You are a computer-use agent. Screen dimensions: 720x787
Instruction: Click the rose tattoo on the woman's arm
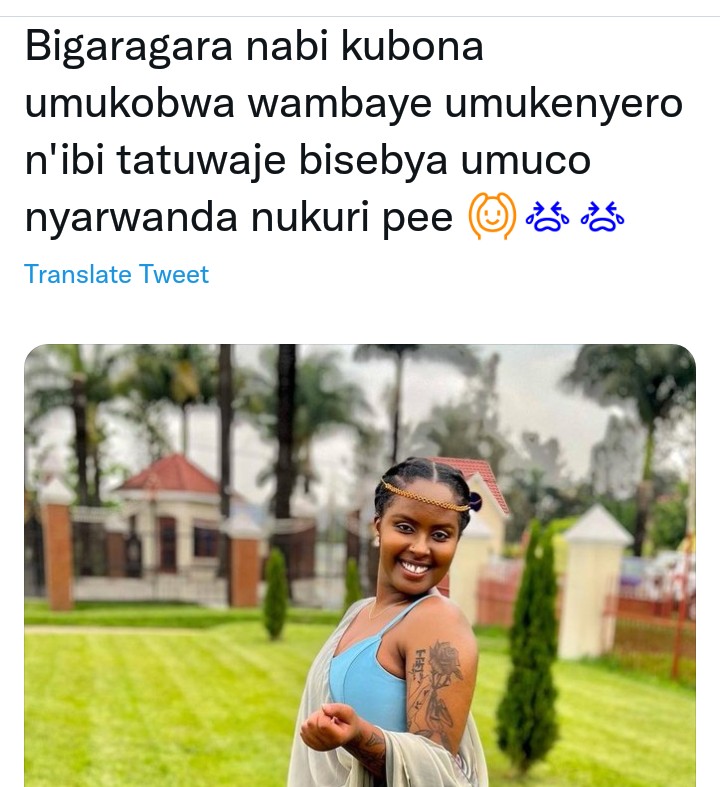[446, 662]
